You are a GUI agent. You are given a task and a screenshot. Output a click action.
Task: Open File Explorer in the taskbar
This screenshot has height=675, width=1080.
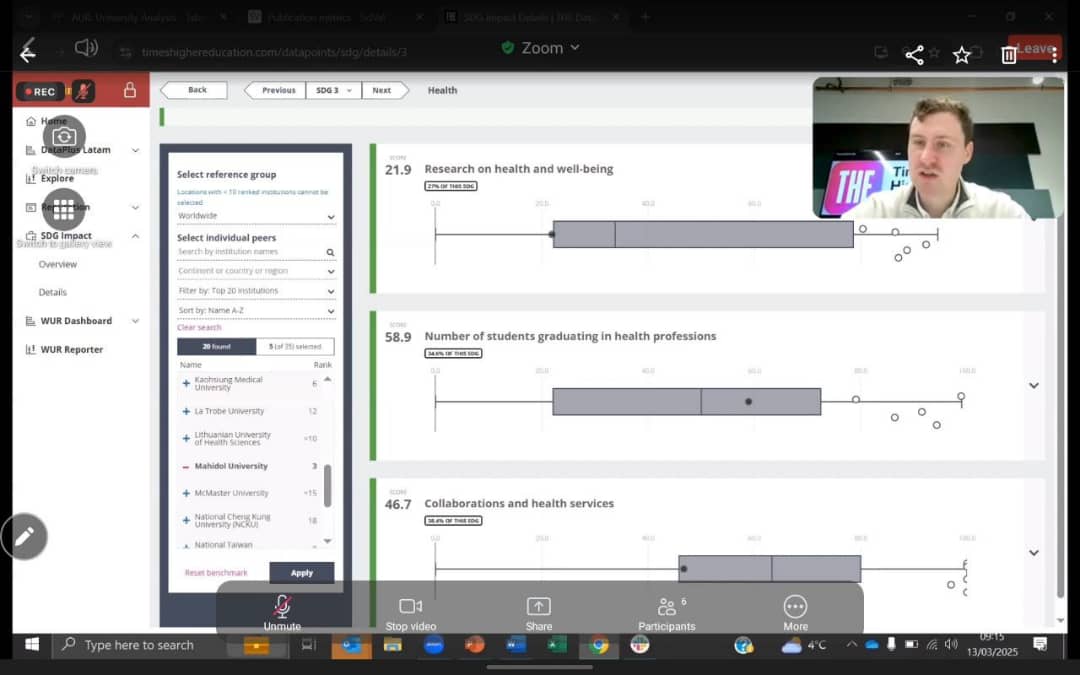(393, 645)
